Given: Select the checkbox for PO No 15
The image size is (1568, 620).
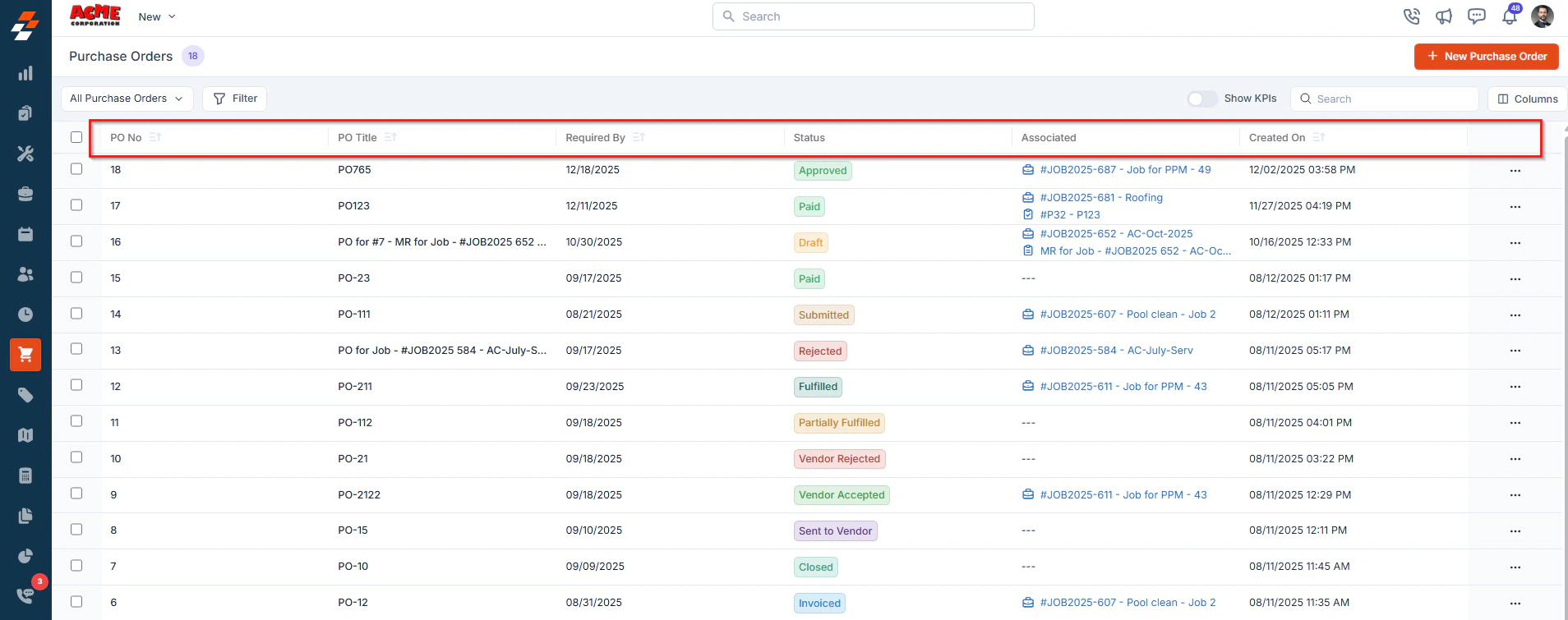Looking at the screenshot, I should pyautogui.click(x=76, y=278).
